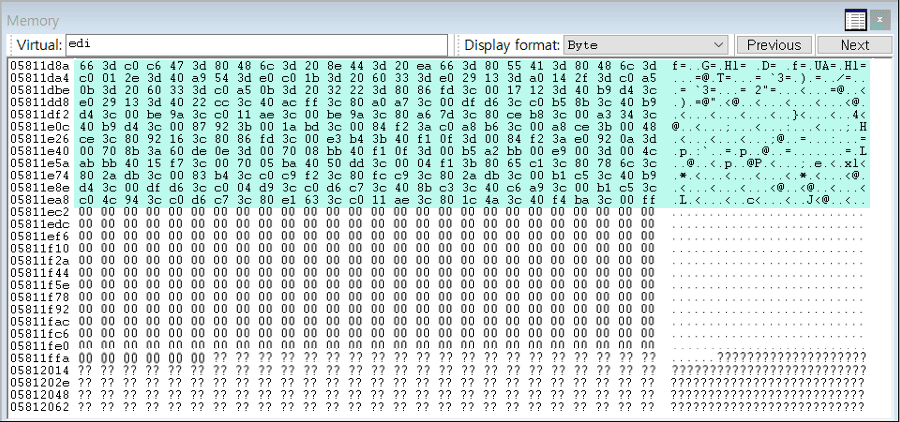The width and height of the screenshot is (900, 422).
Task: Select address 05811f5e
Action: (x=40, y=285)
